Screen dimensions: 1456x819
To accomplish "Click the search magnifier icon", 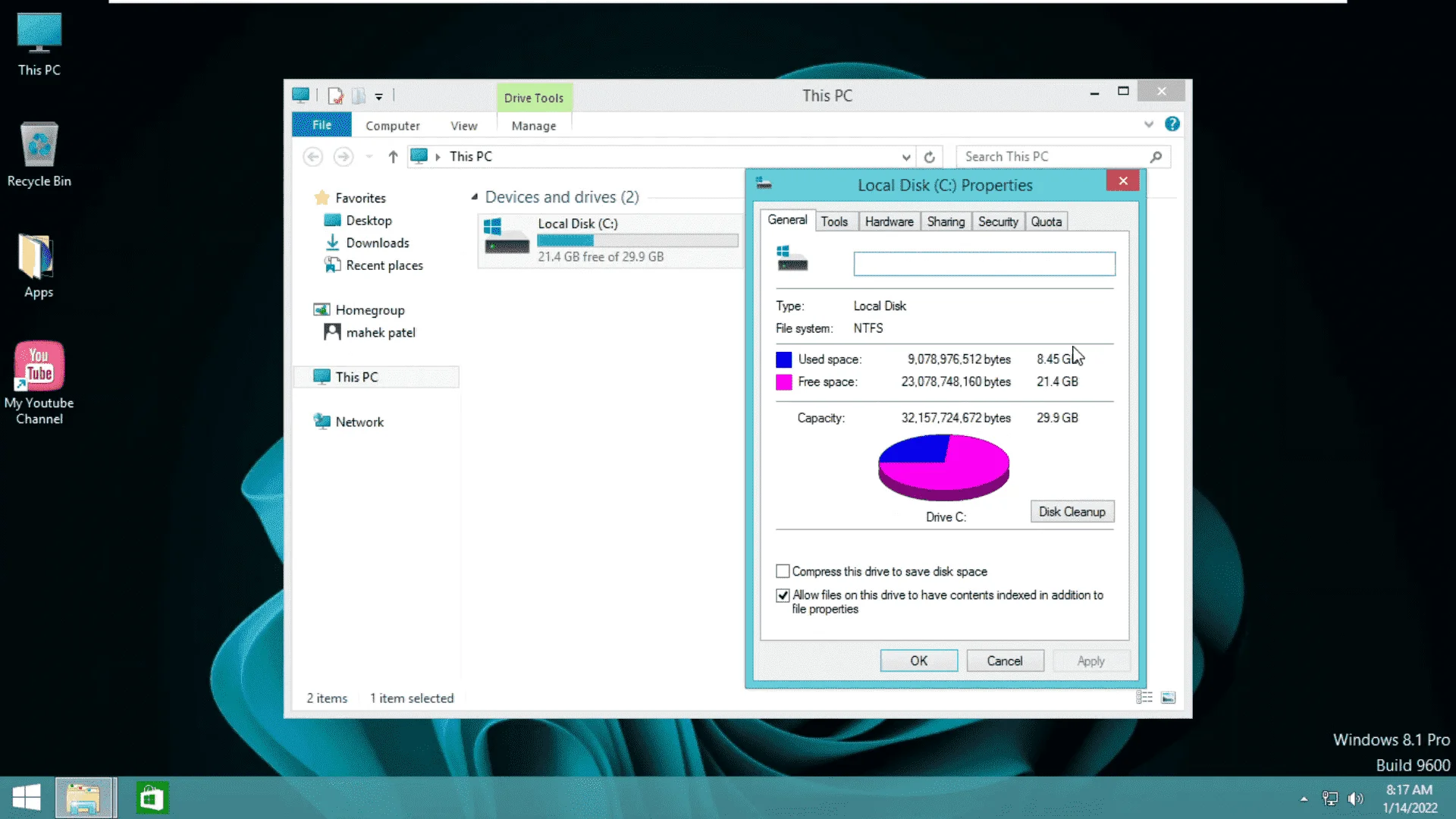I will (x=1156, y=157).
